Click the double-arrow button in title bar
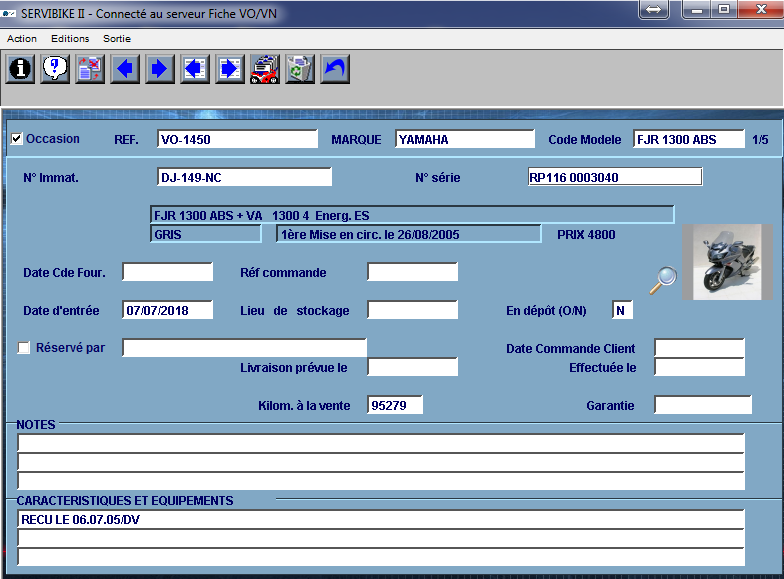Image resolution: width=784 pixels, height=579 pixels. coord(653,9)
